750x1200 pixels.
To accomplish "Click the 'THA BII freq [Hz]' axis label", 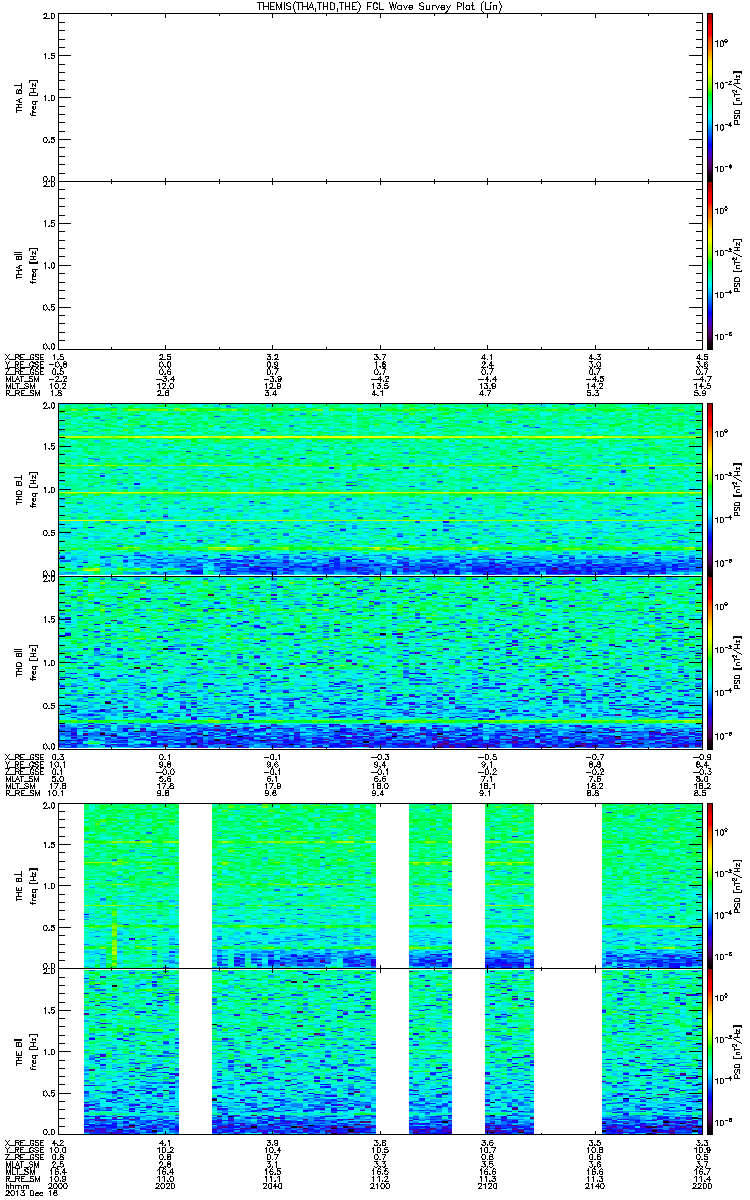I will point(27,264).
